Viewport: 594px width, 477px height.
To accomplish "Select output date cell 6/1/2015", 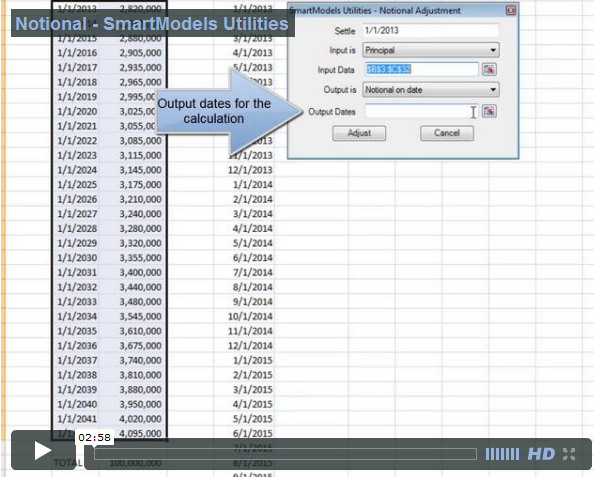I will click(x=244, y=433).
